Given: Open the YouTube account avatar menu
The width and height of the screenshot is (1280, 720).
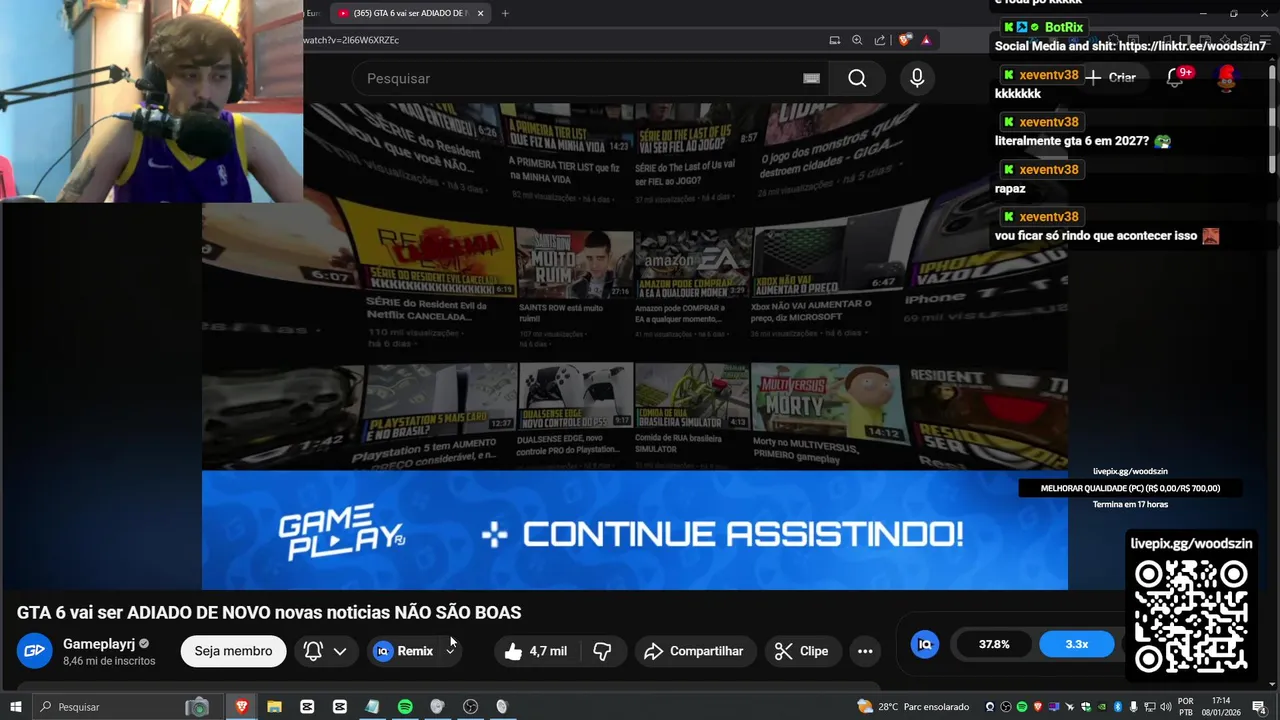Looking at the screenshot, I should coord(1226,78).
